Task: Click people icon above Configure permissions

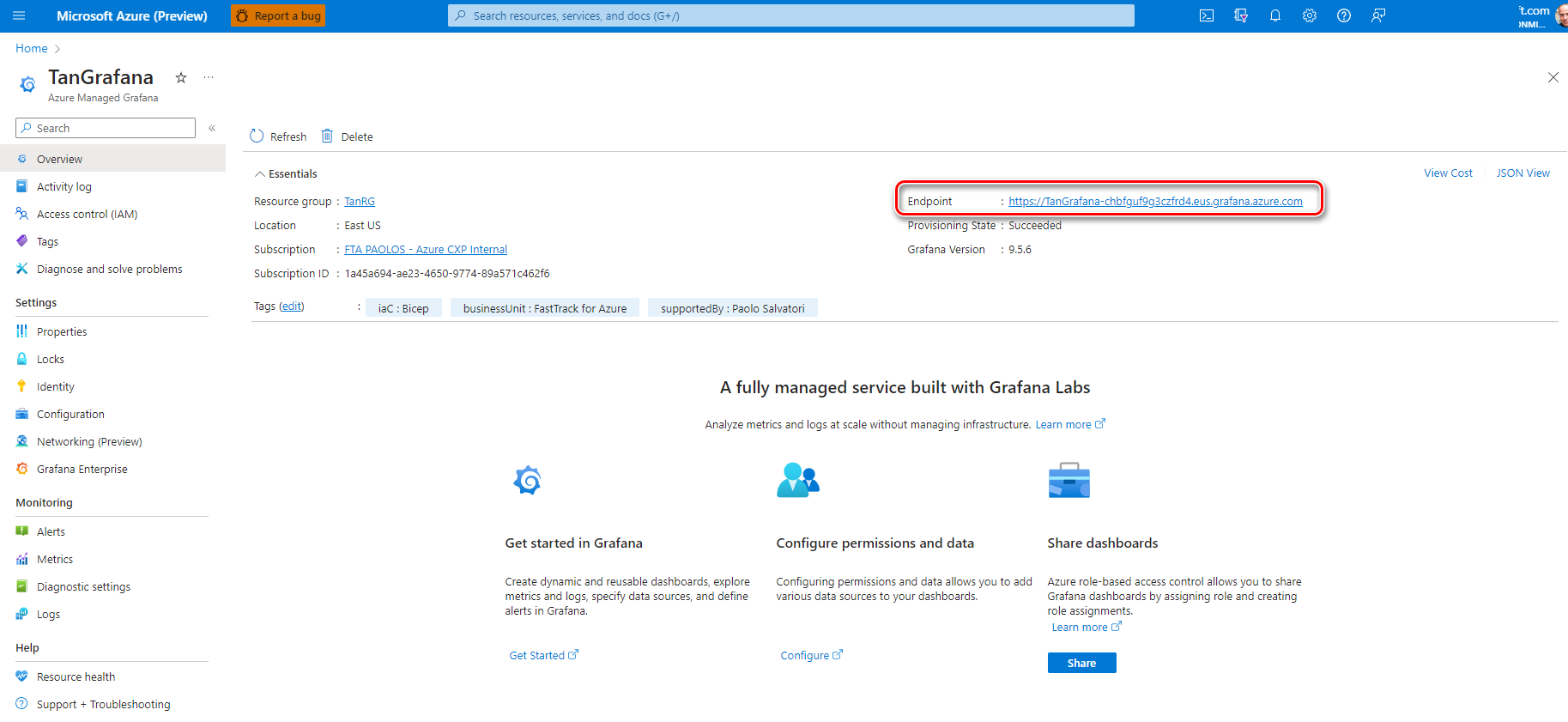Action: pos(798,480)
